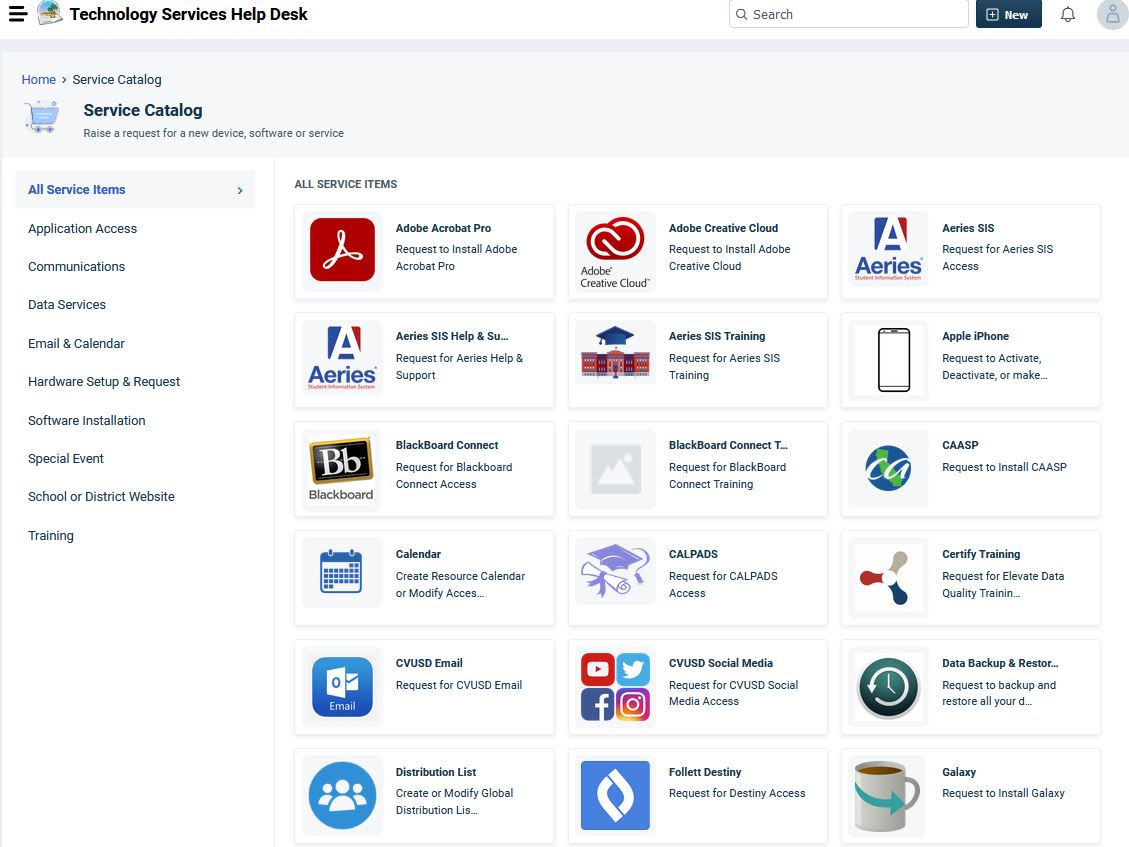The width and height of the screenshot is (1129, 847).
Task: Click the New button
Action: point(1008,14)
